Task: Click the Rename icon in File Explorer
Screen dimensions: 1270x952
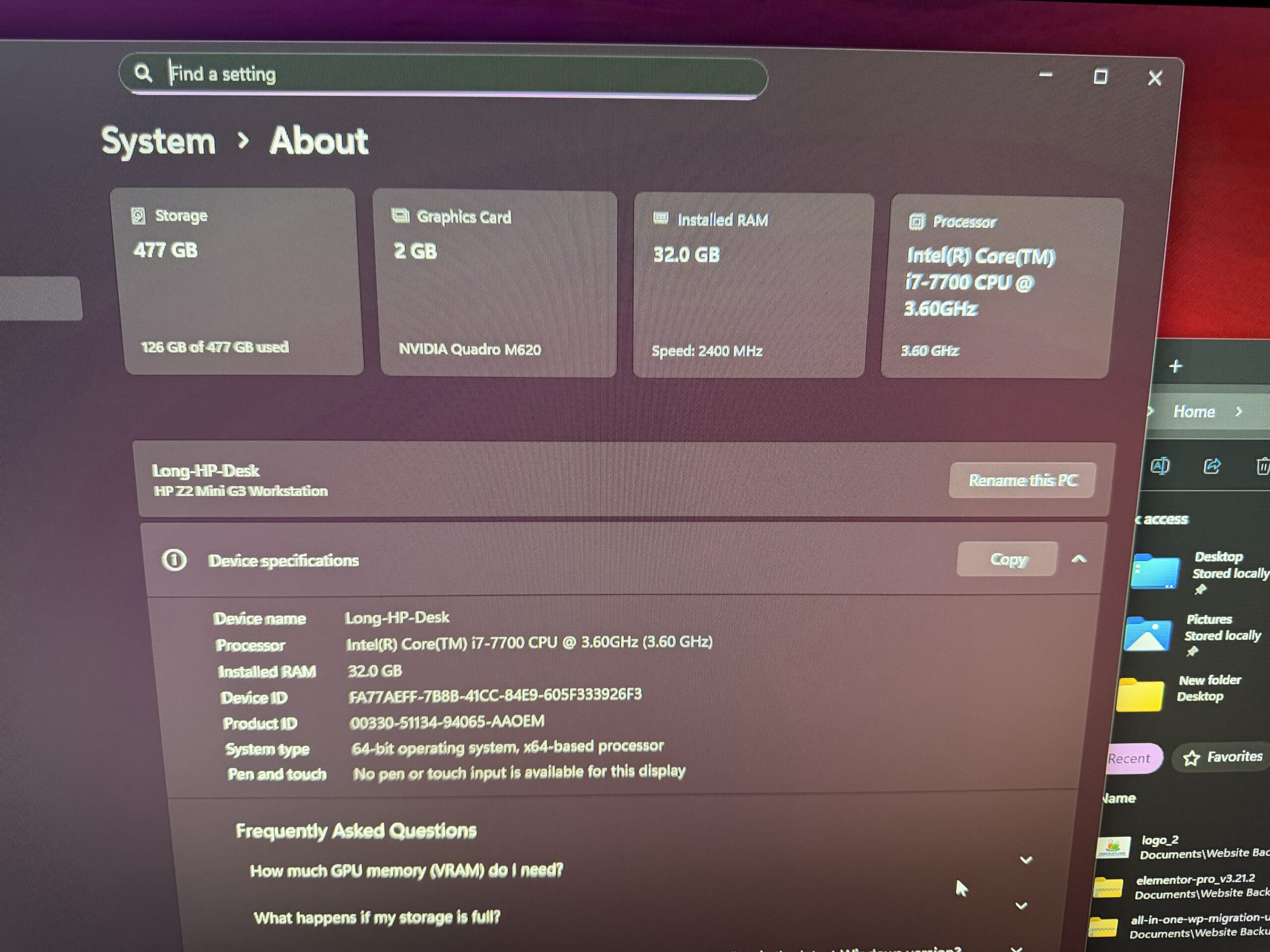Action: click(x=1160, y=466)
